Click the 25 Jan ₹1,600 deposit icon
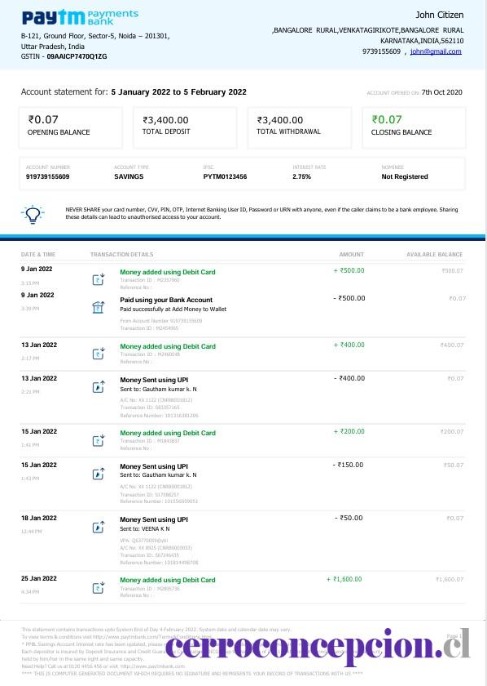The width and height of the screenshot is (487, 686). pyautogui.click(x=98, y=588)
